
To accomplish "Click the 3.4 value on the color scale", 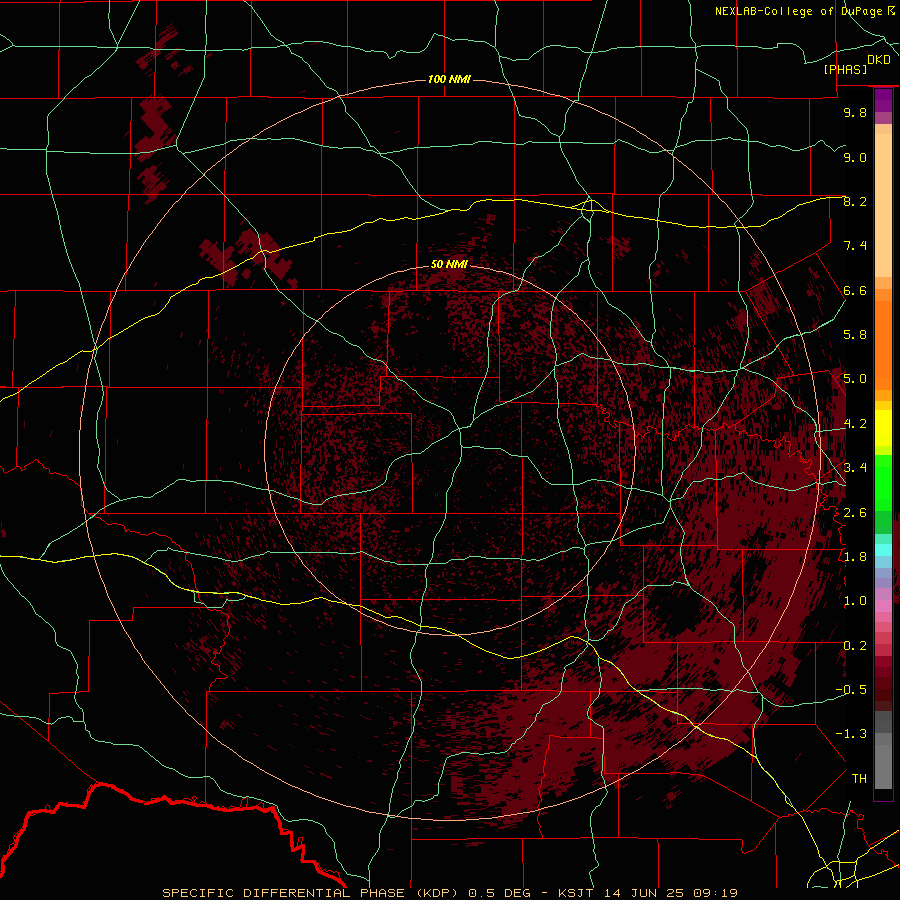I will tap(855, 468).
